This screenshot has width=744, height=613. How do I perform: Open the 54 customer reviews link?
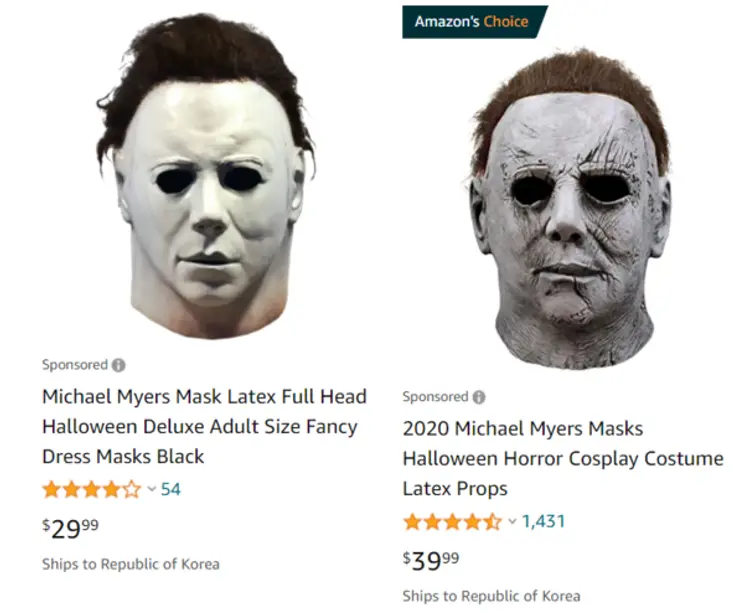[x=171, y=489]
